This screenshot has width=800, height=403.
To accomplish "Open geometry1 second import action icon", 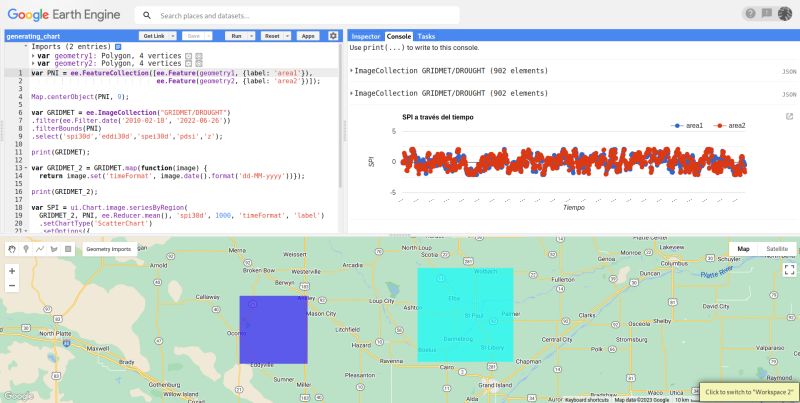I will click(199, 56).
